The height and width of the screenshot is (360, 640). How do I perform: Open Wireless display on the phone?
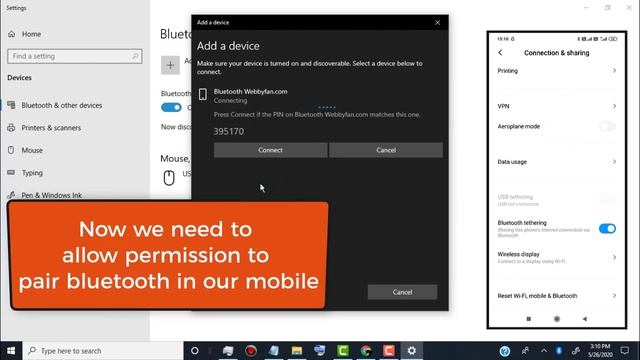click(557, 257)
